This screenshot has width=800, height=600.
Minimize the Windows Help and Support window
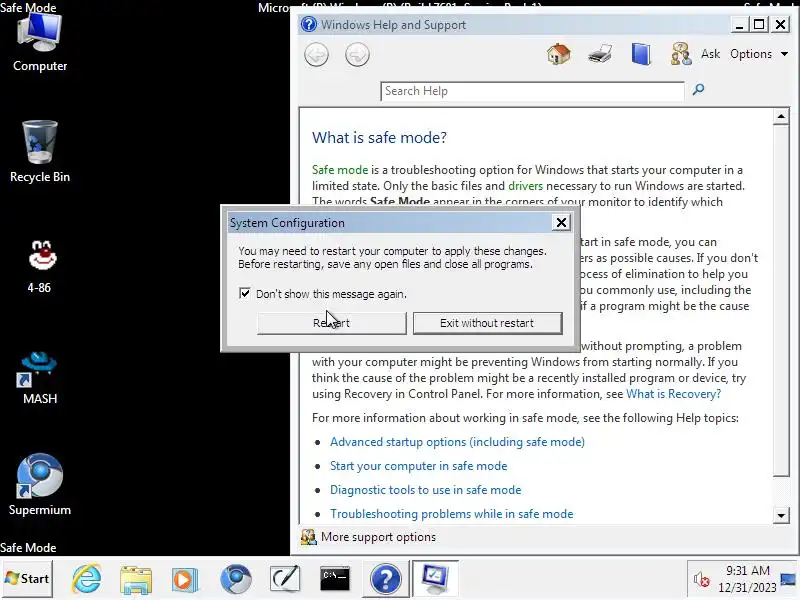[x=739, y=24]
